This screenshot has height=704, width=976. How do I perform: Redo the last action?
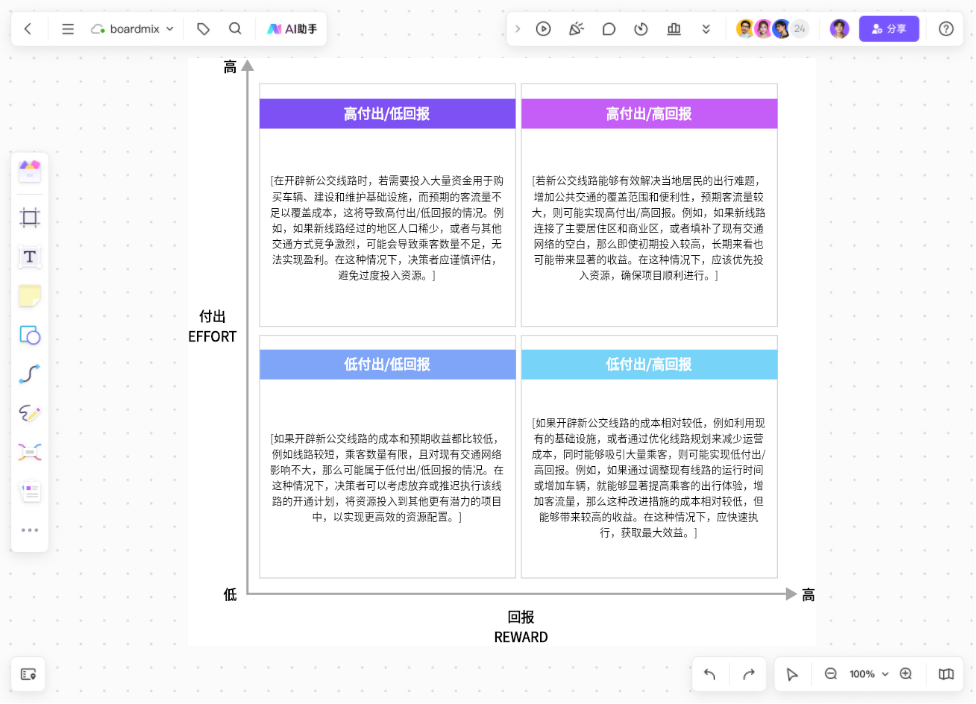[x=749, y=674]
